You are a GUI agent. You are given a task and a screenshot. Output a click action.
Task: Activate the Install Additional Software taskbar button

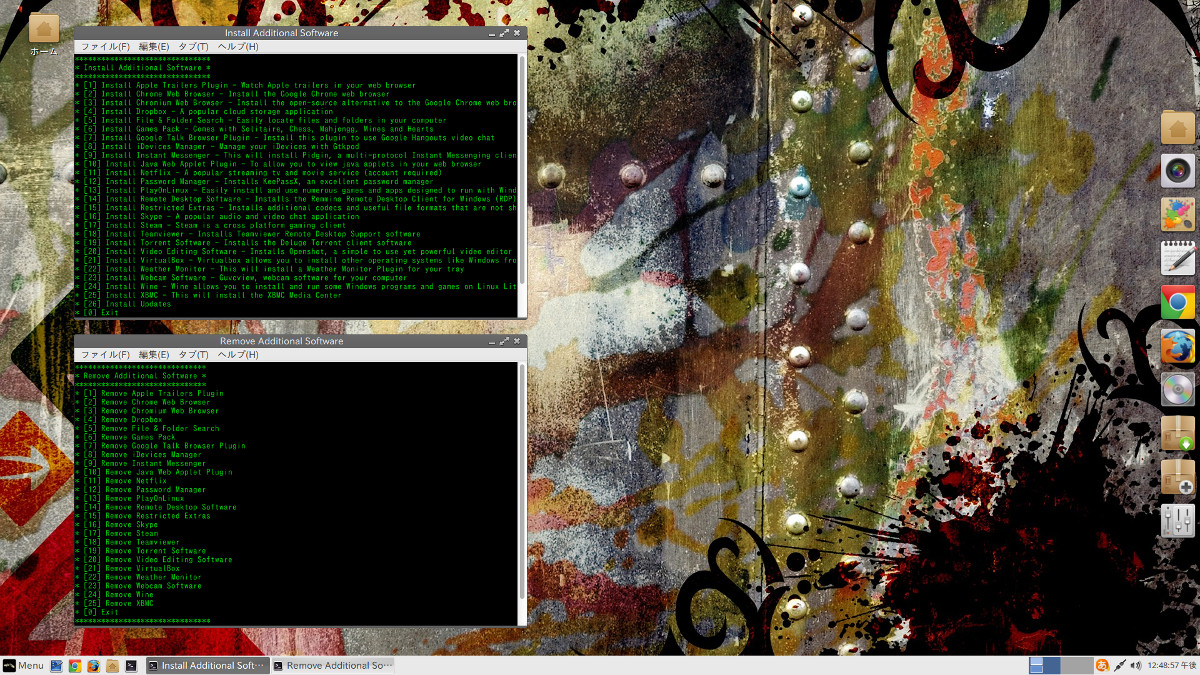(x=207, y=665)
